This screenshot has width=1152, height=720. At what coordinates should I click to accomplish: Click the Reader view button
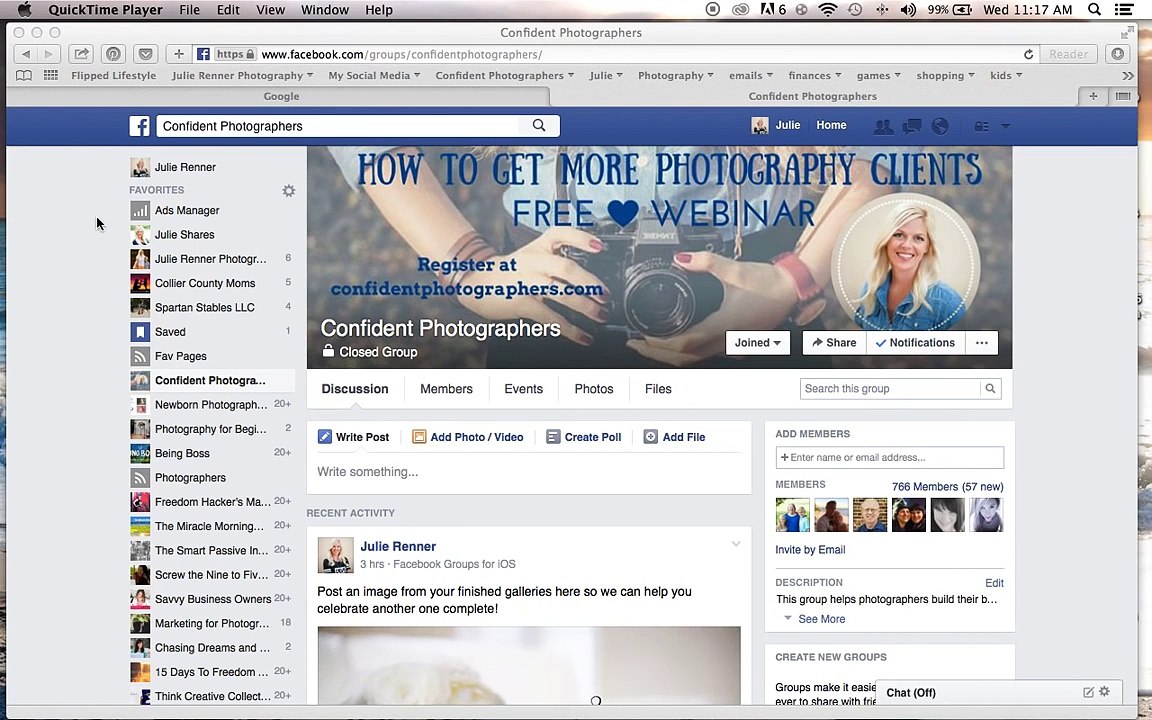(x=1068, y=54)
